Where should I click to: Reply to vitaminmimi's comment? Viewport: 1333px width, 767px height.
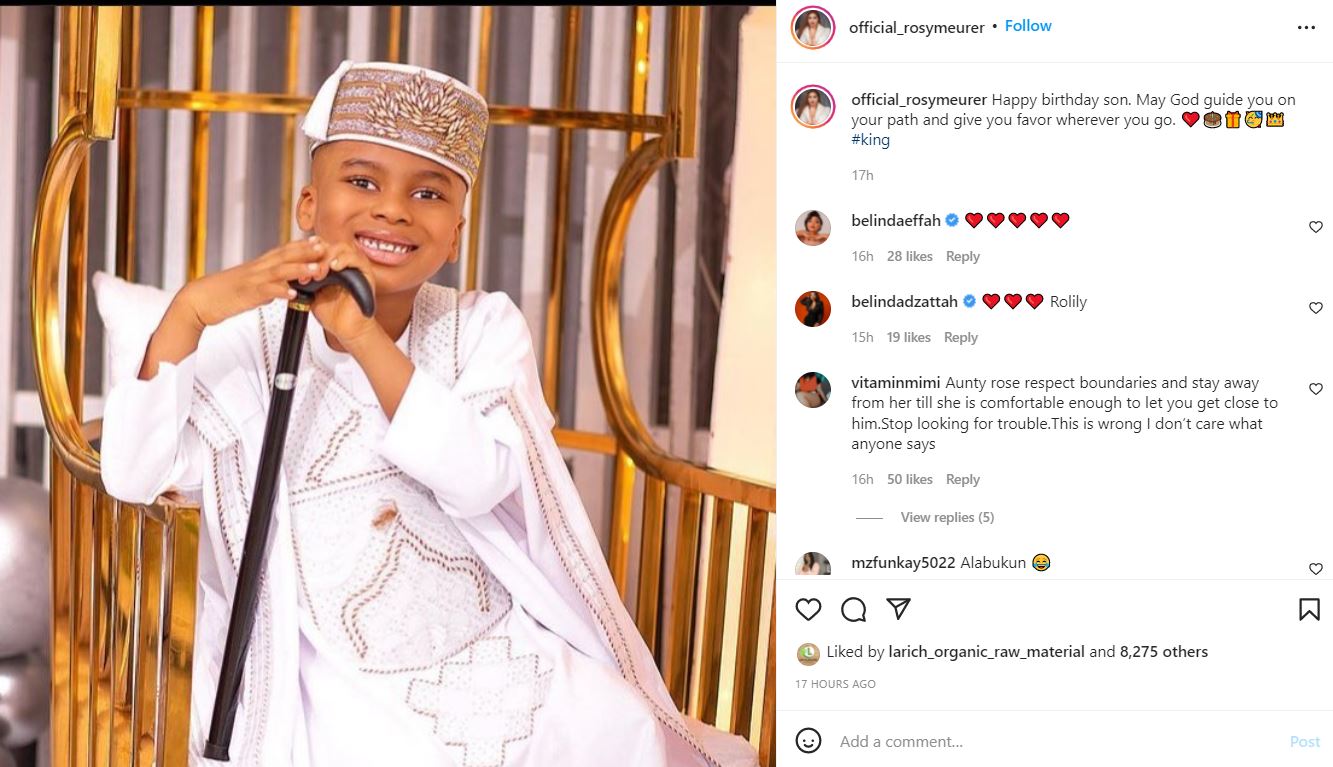pyautogui.click(x=962, y=480)
